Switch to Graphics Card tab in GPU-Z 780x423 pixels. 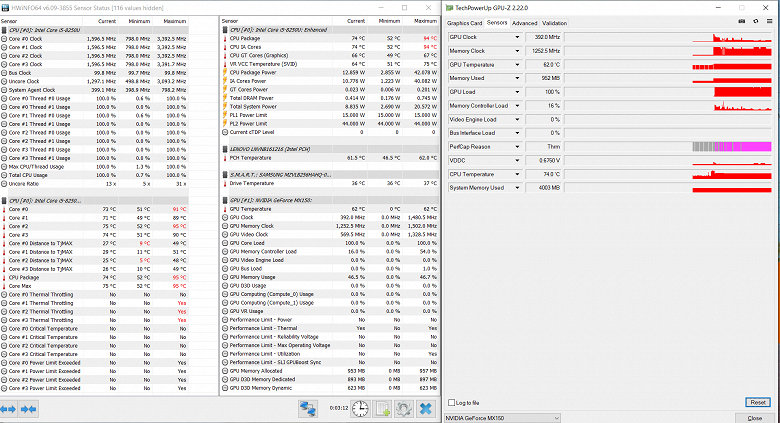[x=465, y=23]
